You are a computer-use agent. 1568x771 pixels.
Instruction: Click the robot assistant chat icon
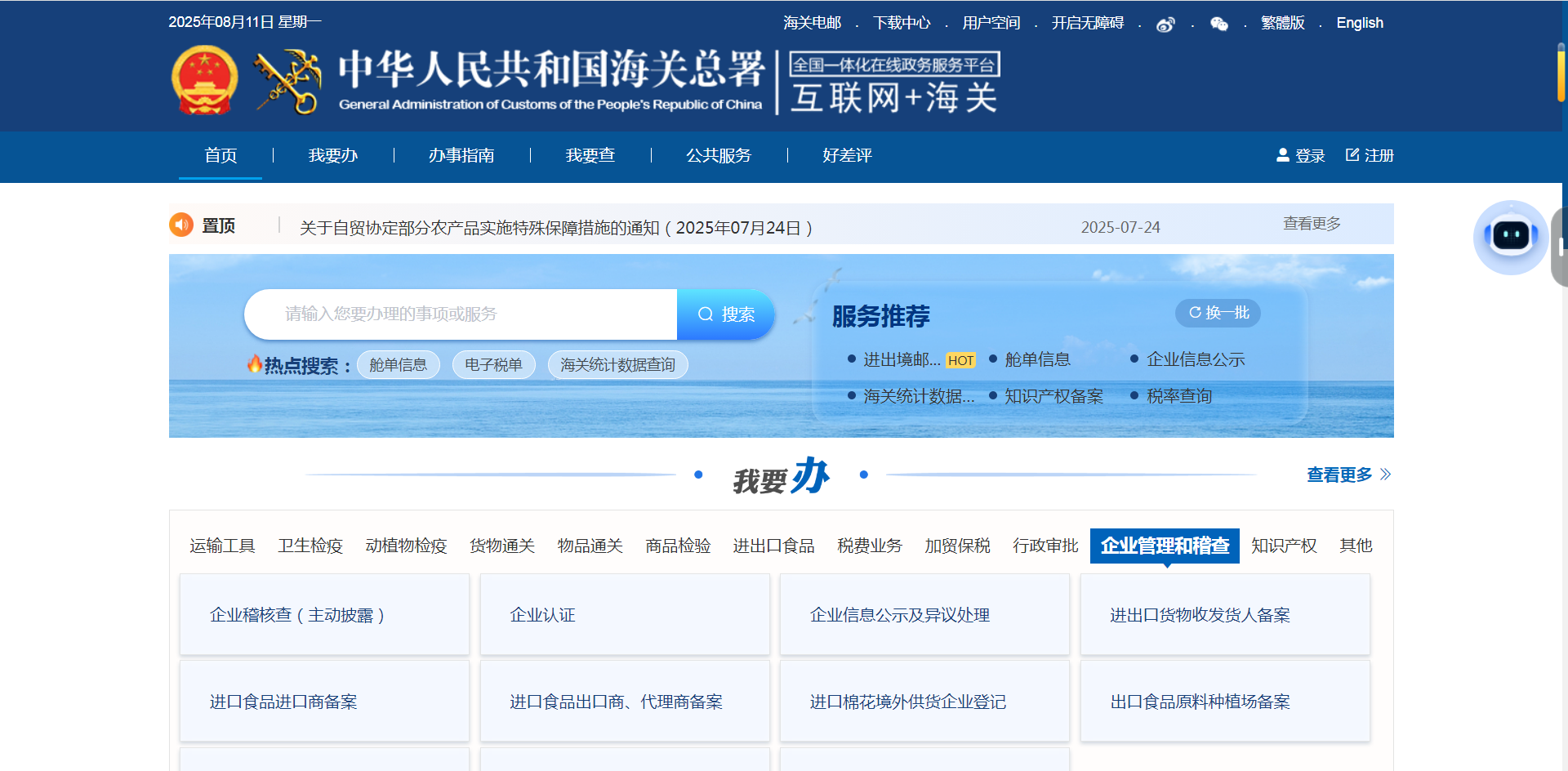point(1511,237)
